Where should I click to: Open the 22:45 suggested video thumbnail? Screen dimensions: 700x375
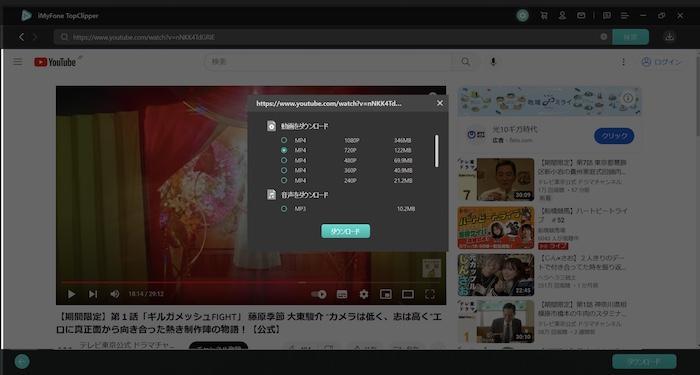[496, 275]
